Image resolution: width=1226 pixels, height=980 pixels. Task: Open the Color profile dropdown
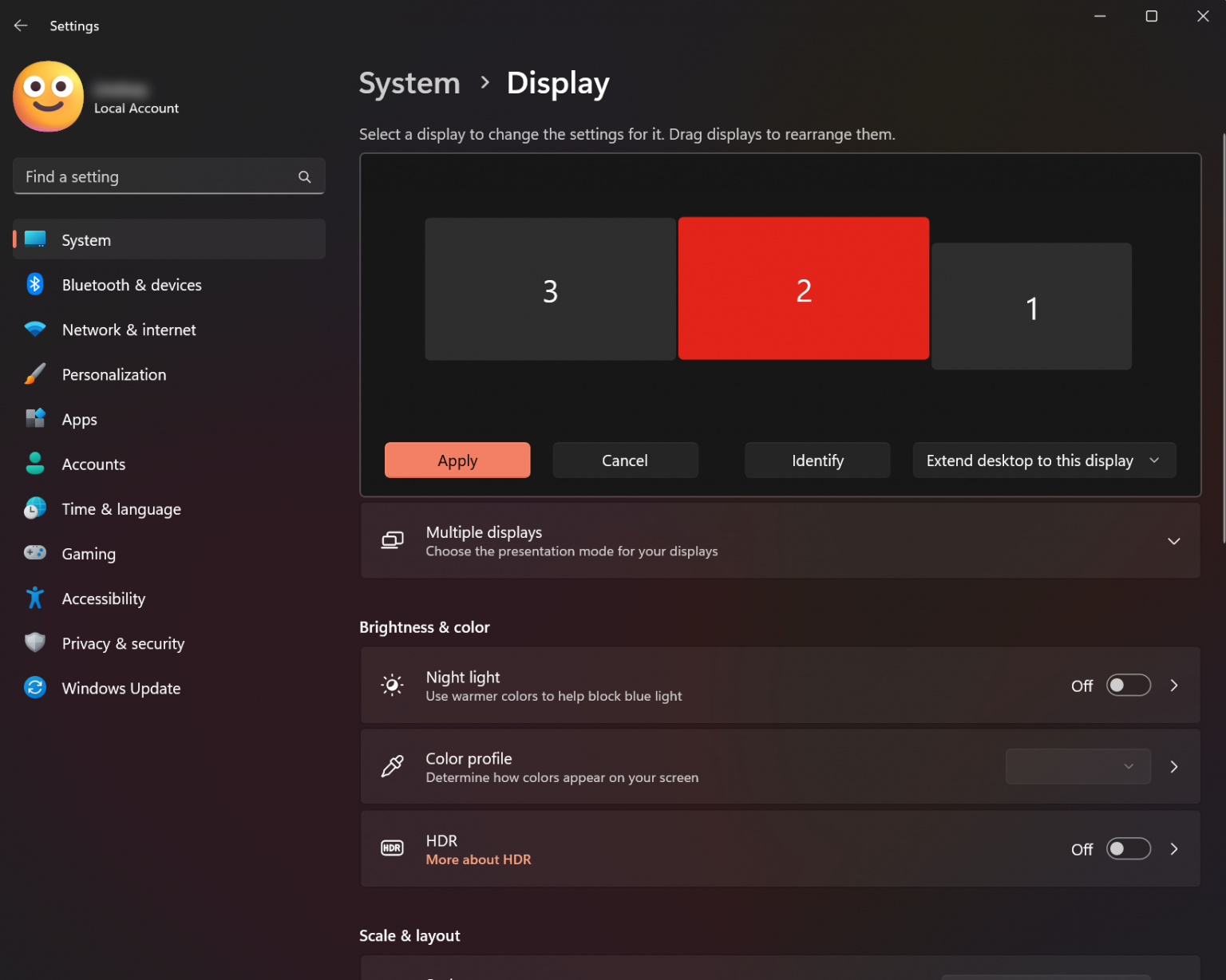[x=1078, y=766]
